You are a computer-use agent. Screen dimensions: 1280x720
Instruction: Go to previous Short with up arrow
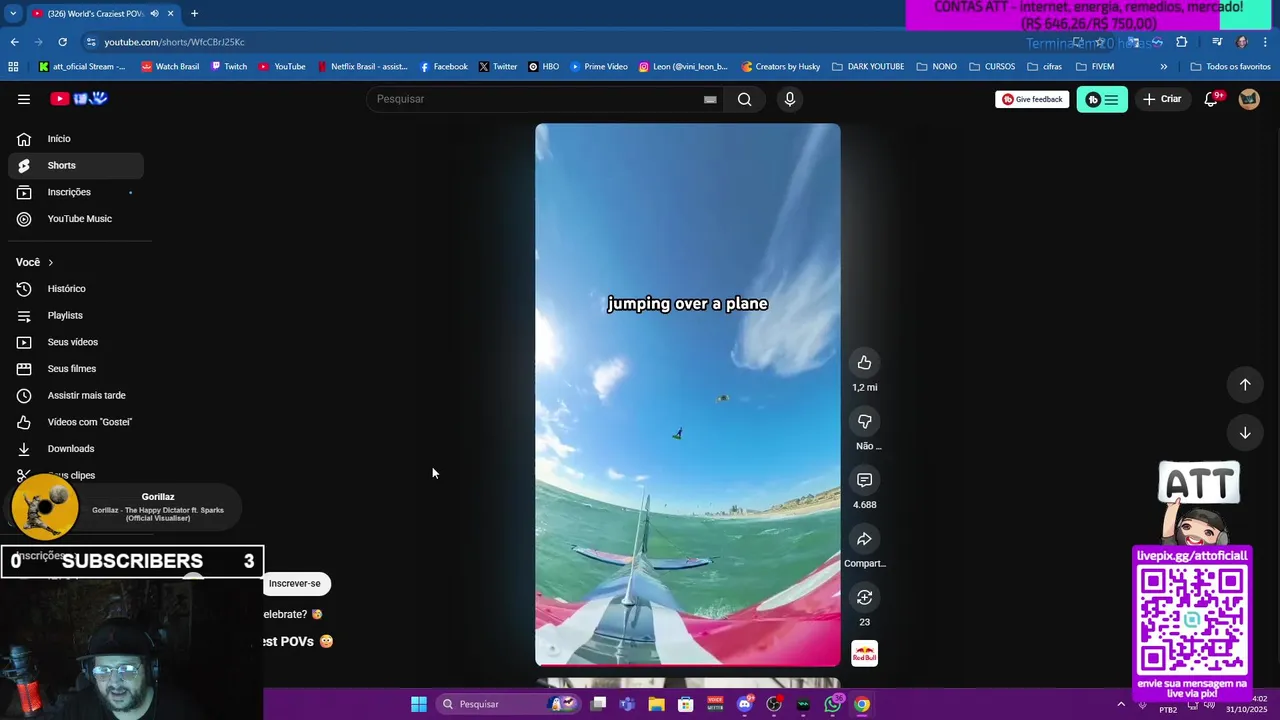(x=1245, y=385)
